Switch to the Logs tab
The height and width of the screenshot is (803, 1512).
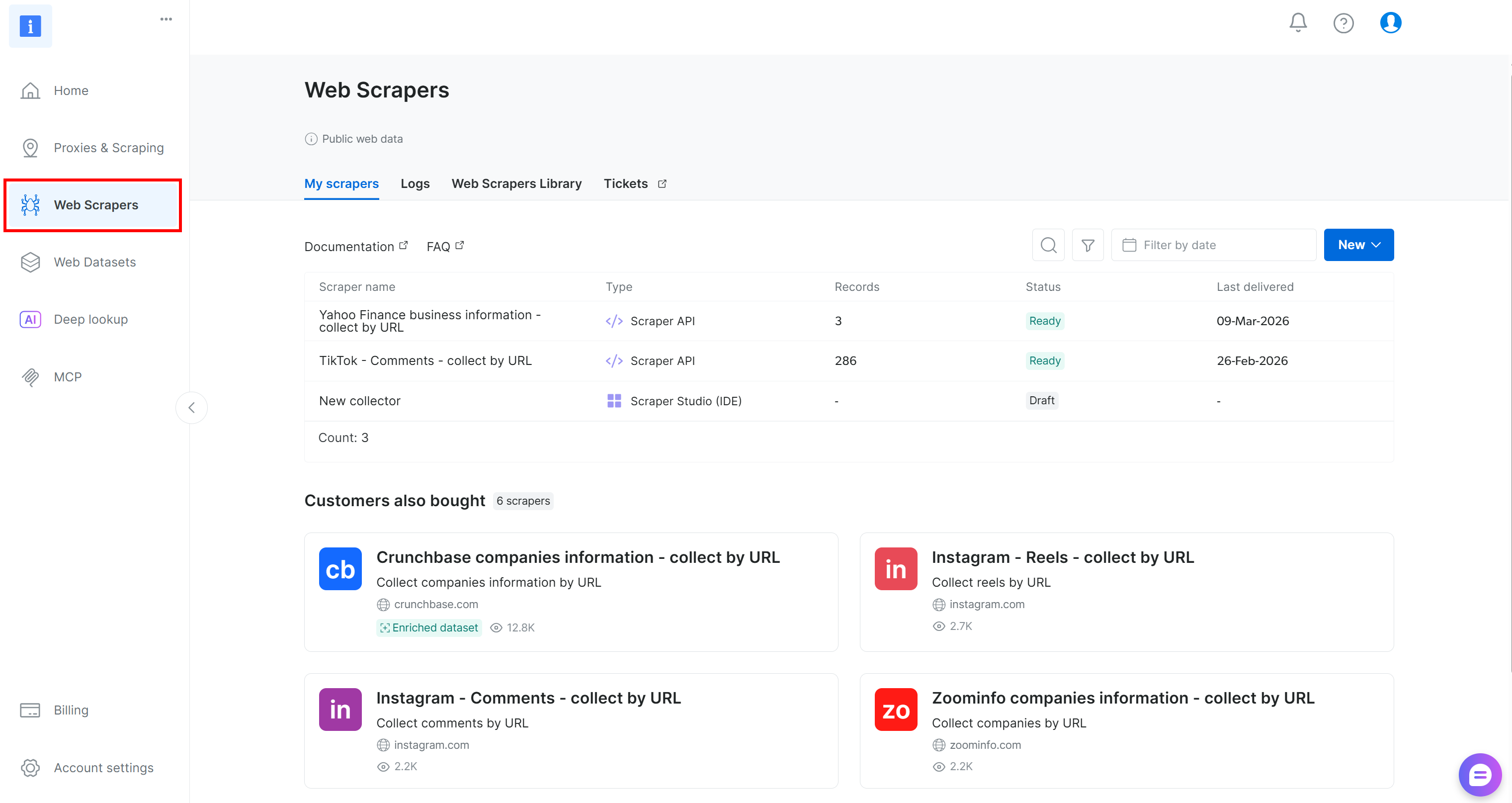pos(415,183)
